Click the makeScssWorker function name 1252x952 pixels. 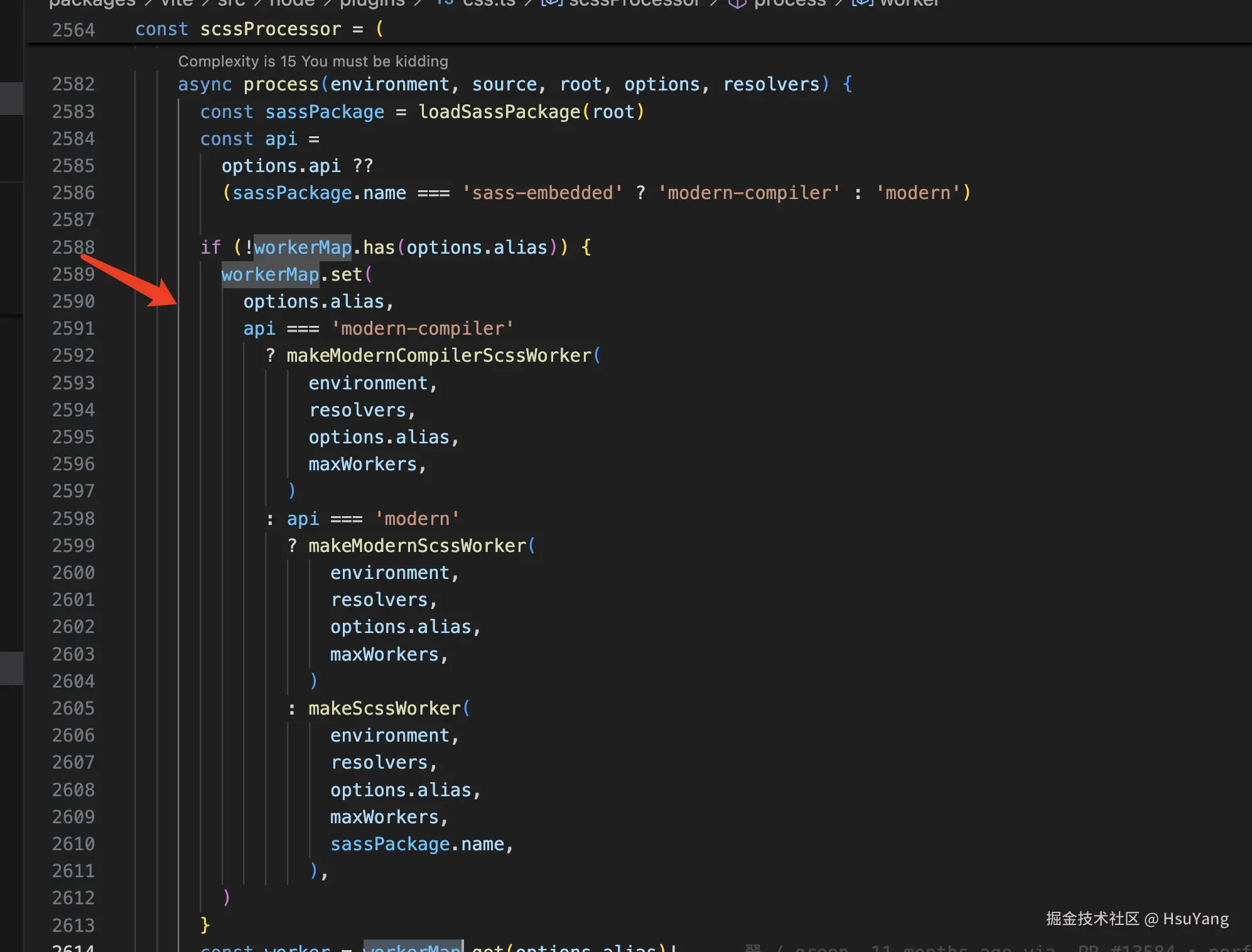(384, 708)
